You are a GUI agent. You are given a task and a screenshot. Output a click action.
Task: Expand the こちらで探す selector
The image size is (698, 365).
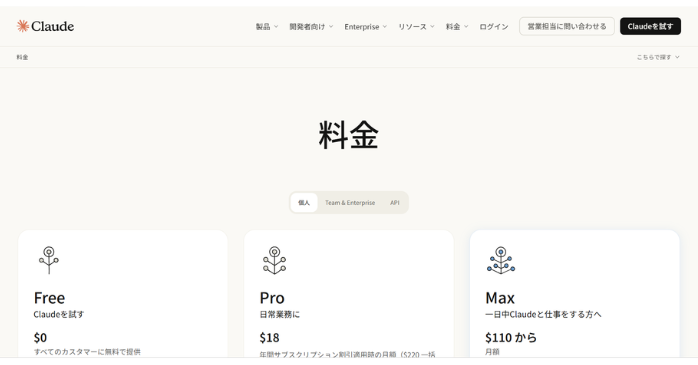click(658, 57)
